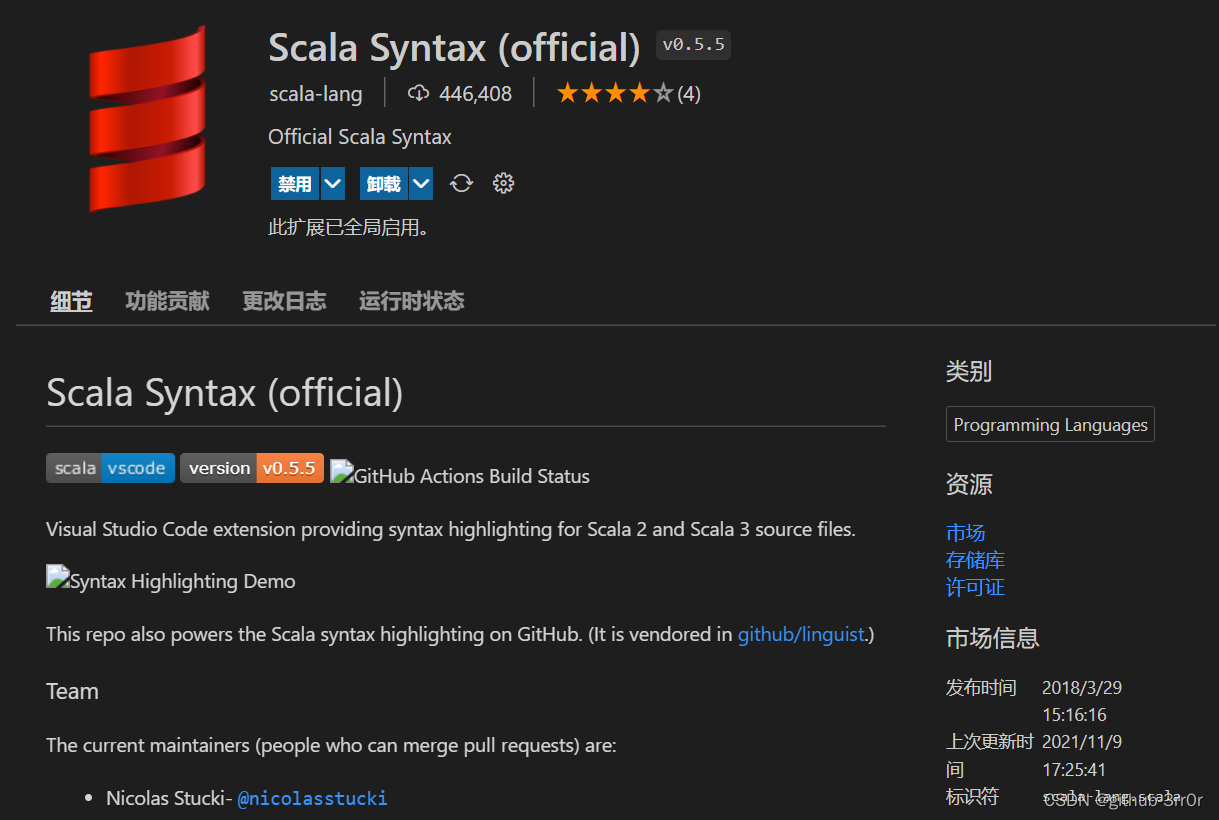This screenshot has width=1219, height=820.
Task: Click the download count cloud icon
Action: [x=419, y=93]
